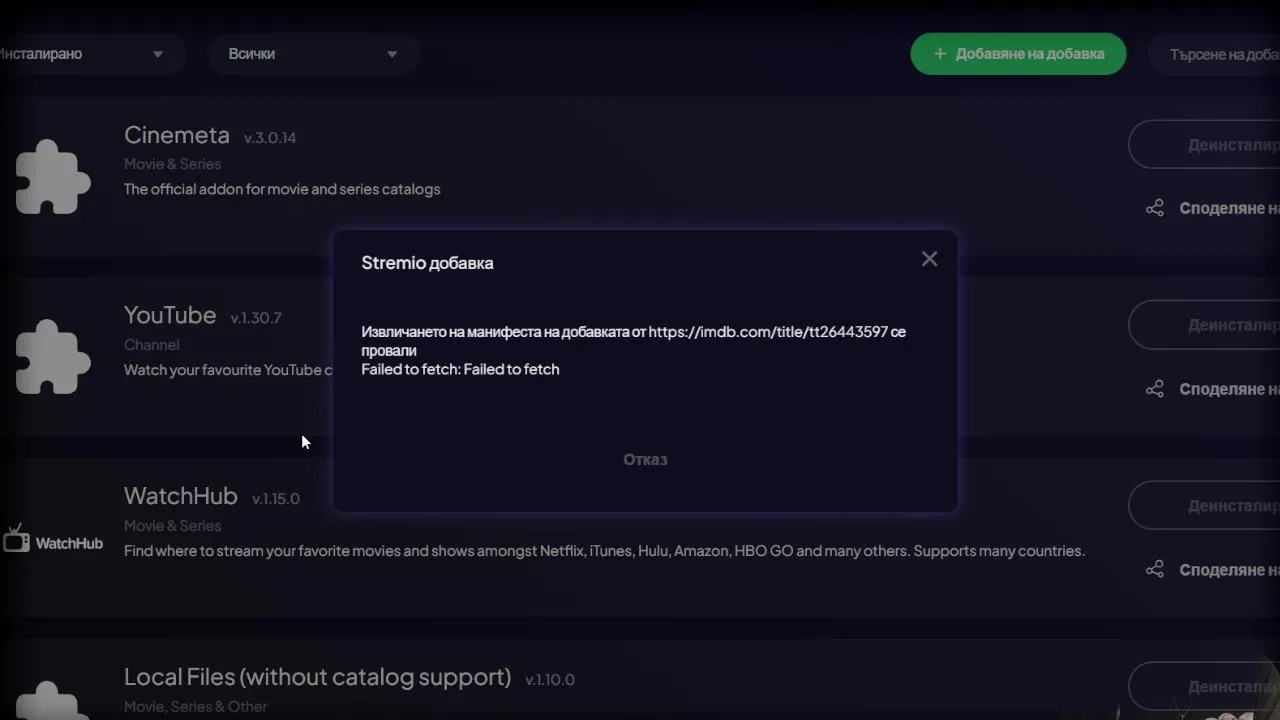
Task: Click share icon for WatchHub addon
Action: click(1155, 569)
